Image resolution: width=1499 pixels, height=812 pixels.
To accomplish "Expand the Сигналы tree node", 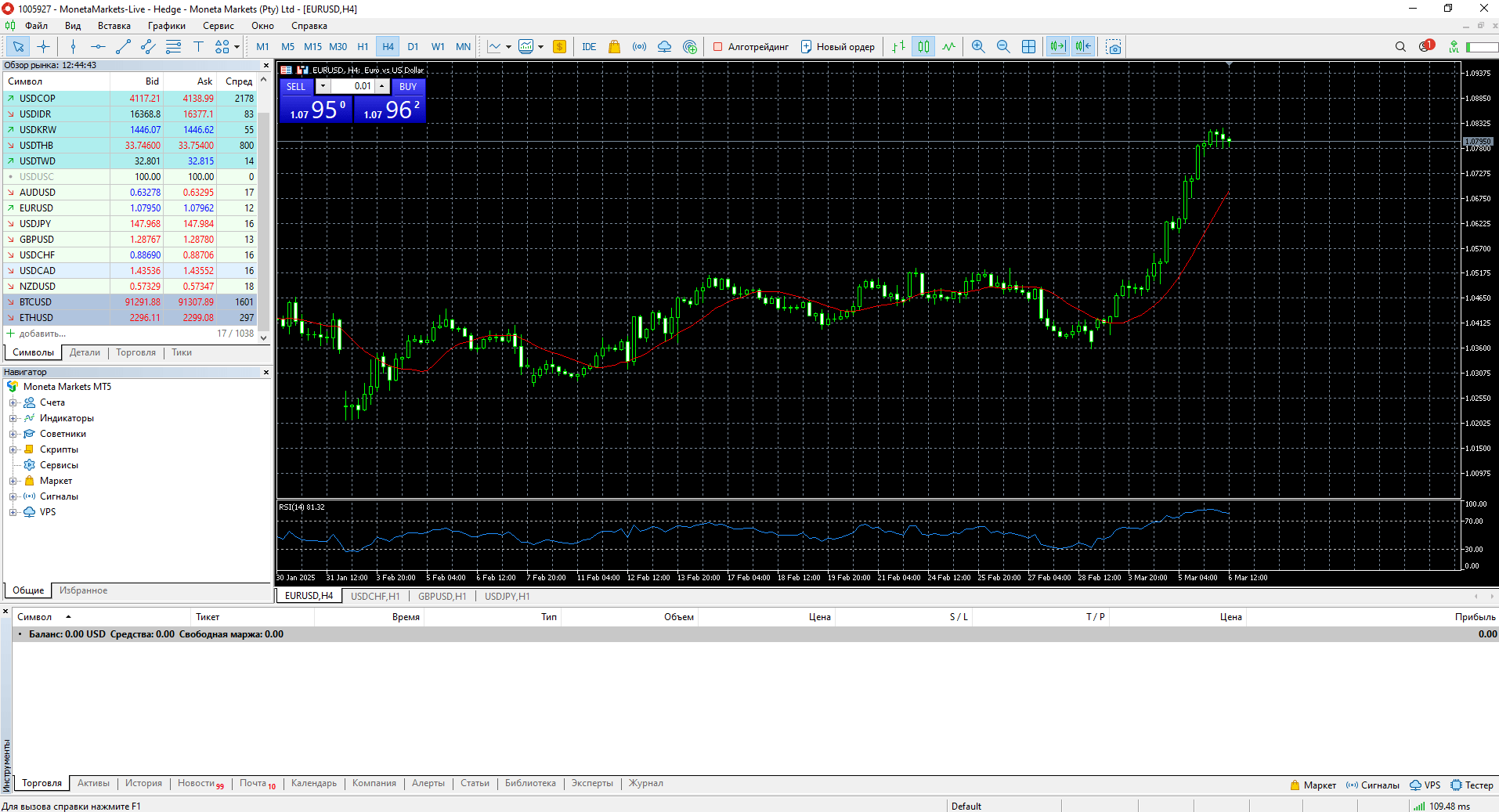I will click(13, 496).
